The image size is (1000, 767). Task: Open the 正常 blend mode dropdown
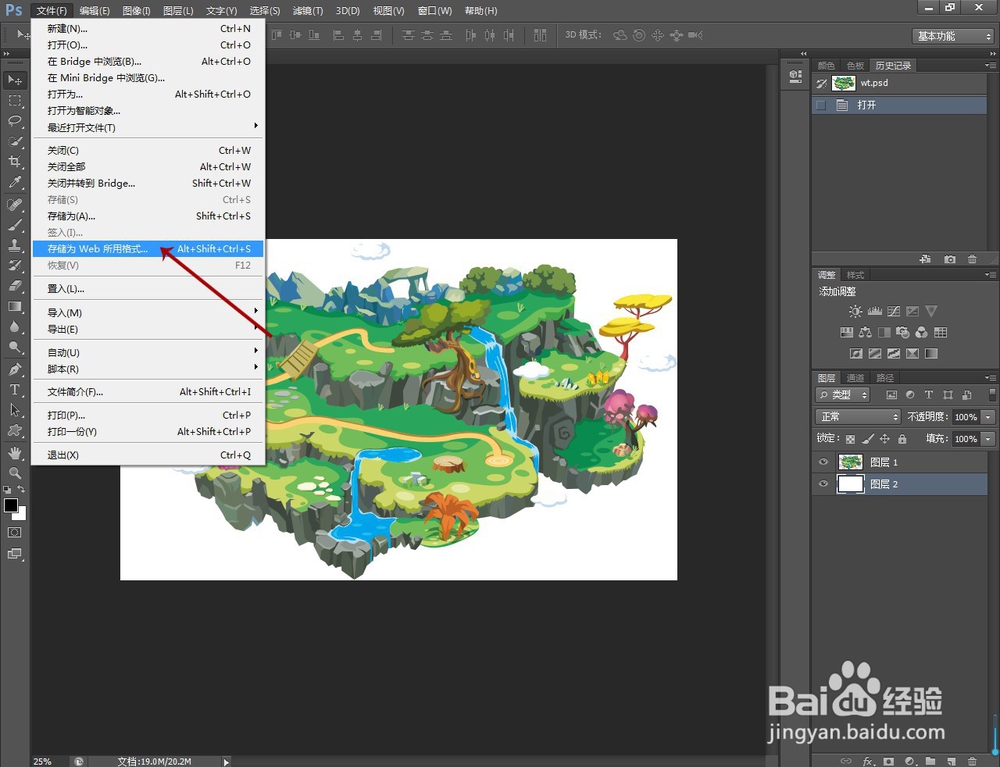pyautogui.click(x=858, y=417)
